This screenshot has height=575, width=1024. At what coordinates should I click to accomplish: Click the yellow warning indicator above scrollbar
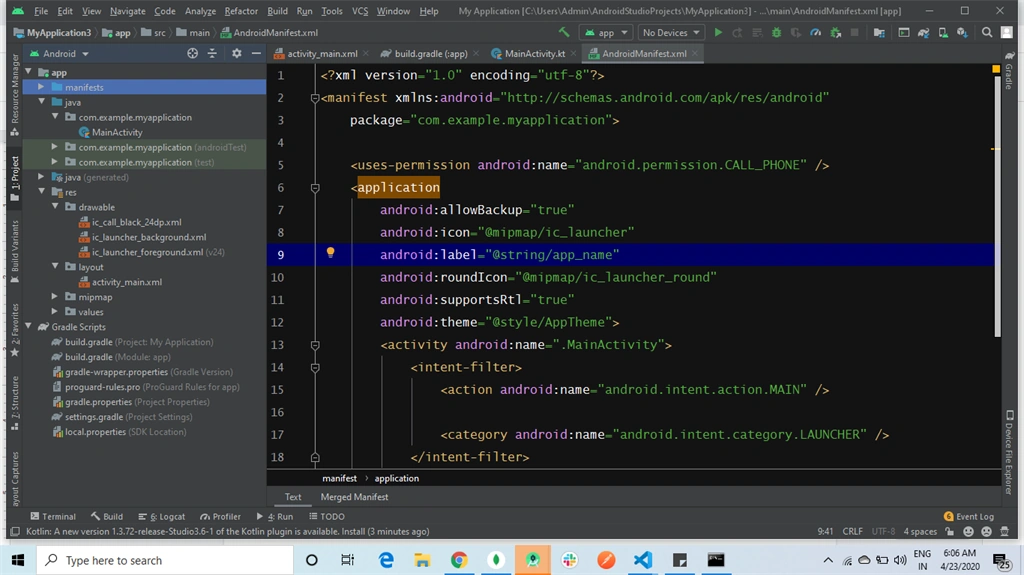click(996, 69)
